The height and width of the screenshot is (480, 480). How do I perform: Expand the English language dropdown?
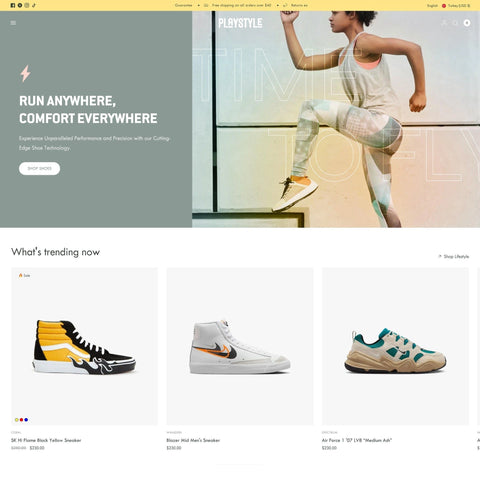point(432,6)
